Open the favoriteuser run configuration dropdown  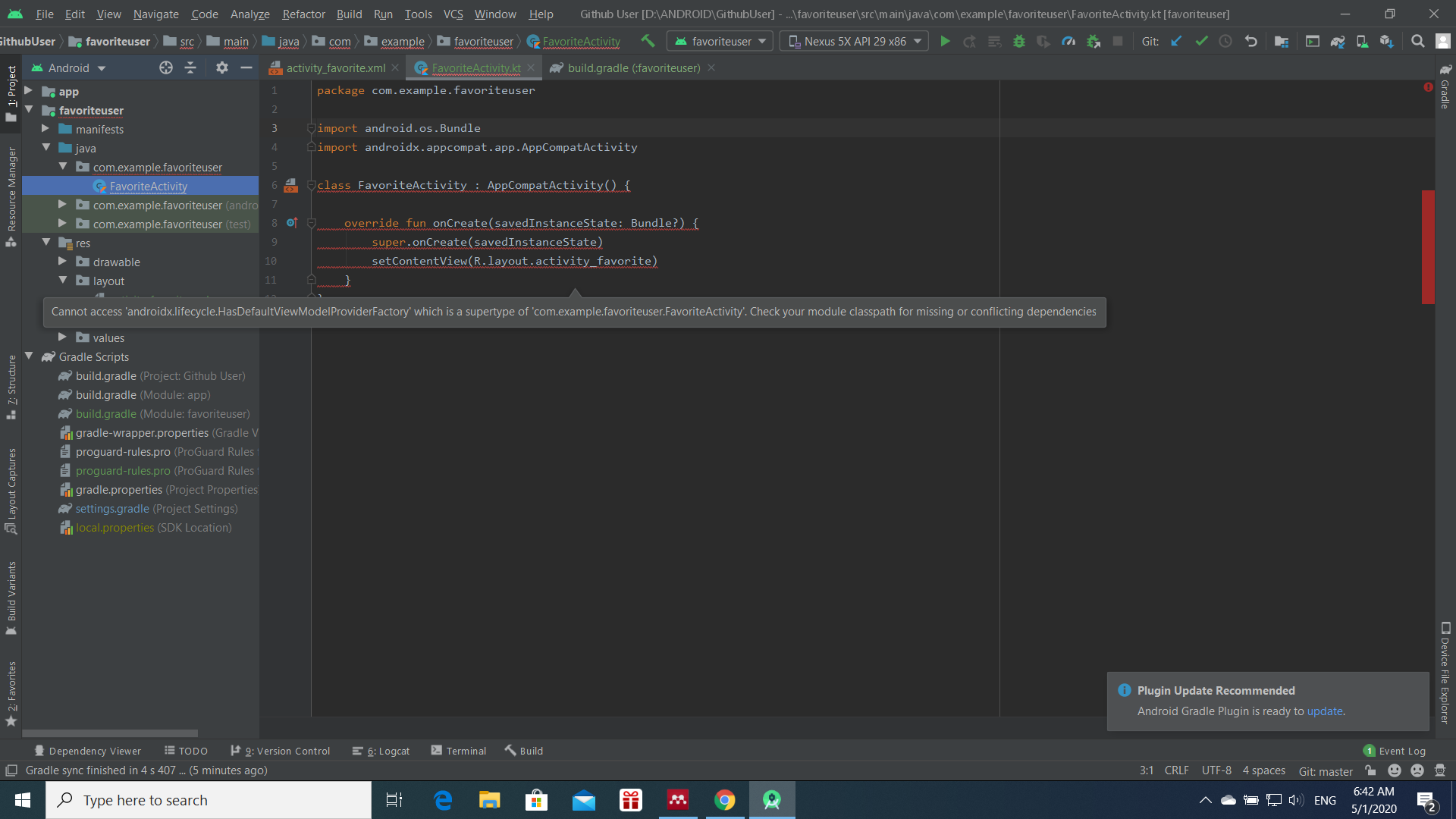(x=720, y=42)
